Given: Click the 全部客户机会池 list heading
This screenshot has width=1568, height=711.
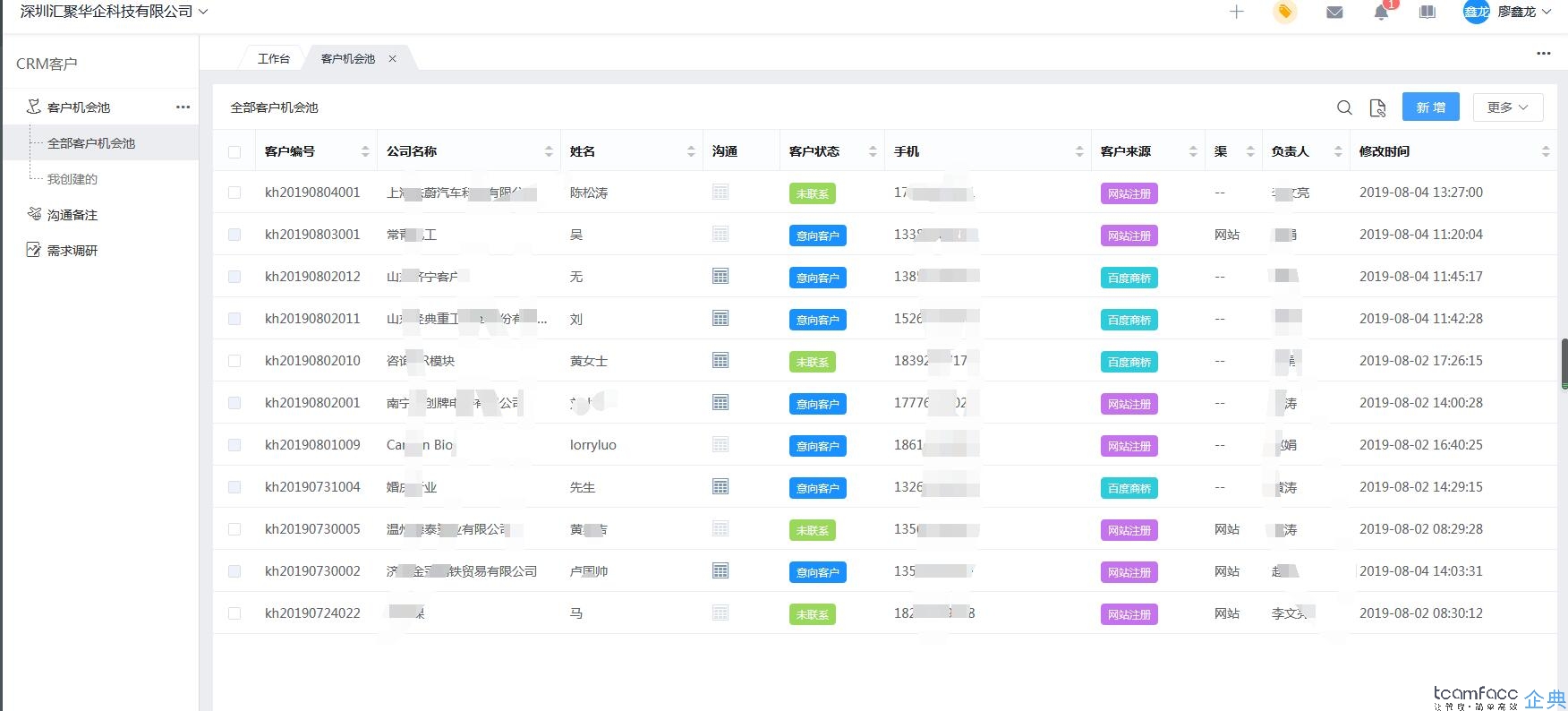Looking at the screenshot, I should pos(274,107).
